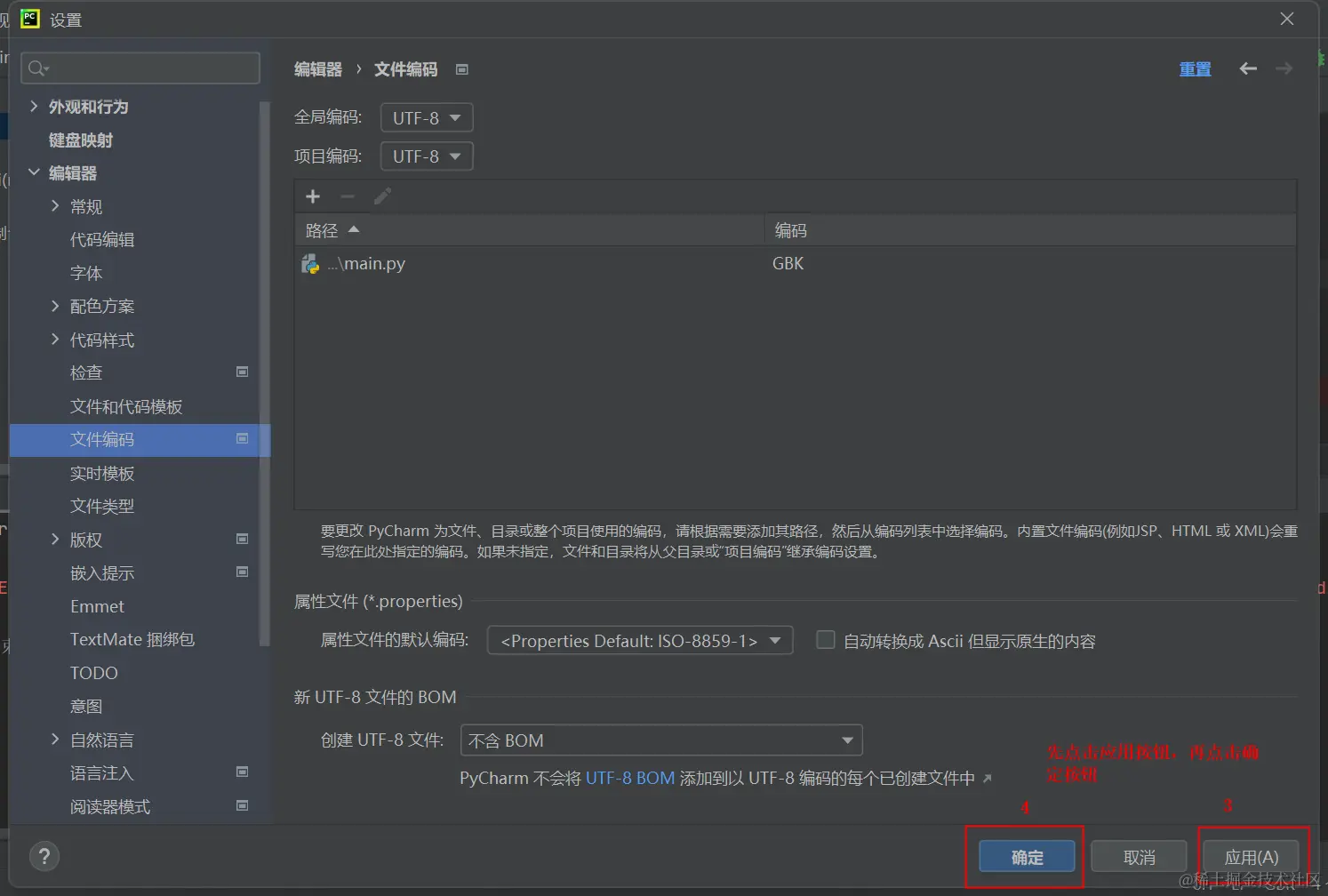Click the project icon on 语言注入 row

click(242, 772)
